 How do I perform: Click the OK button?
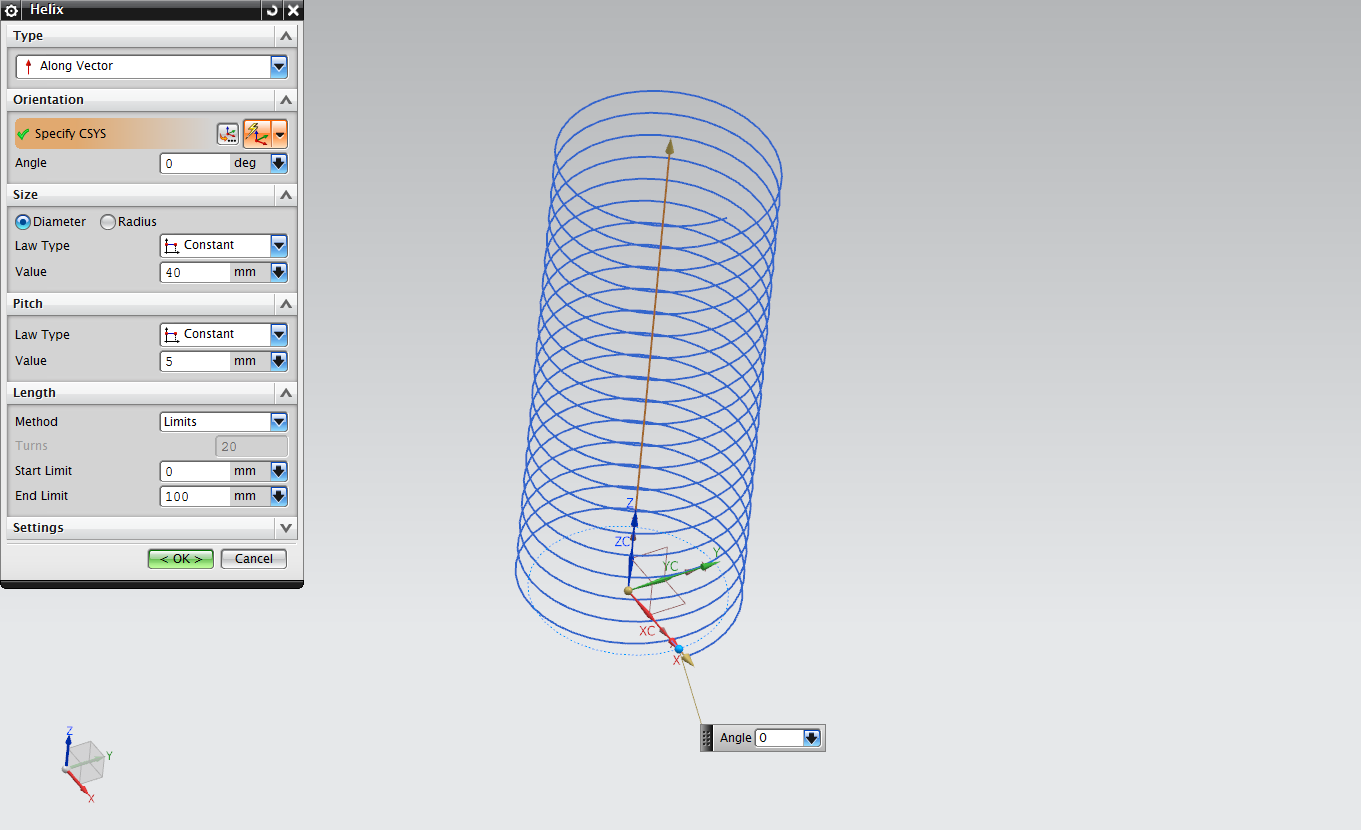tap(181, 559)
